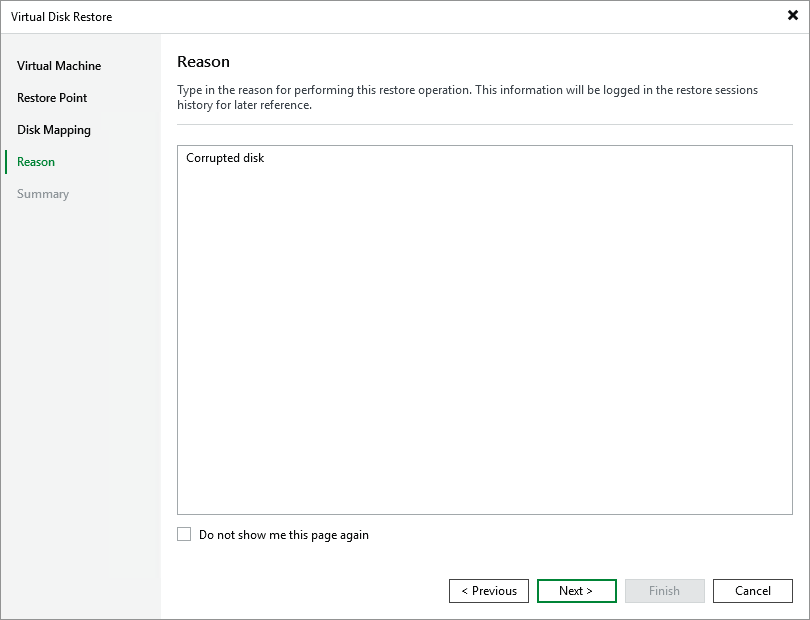Click the disabled Finish button
810x620 pixels.
(664, 590)
